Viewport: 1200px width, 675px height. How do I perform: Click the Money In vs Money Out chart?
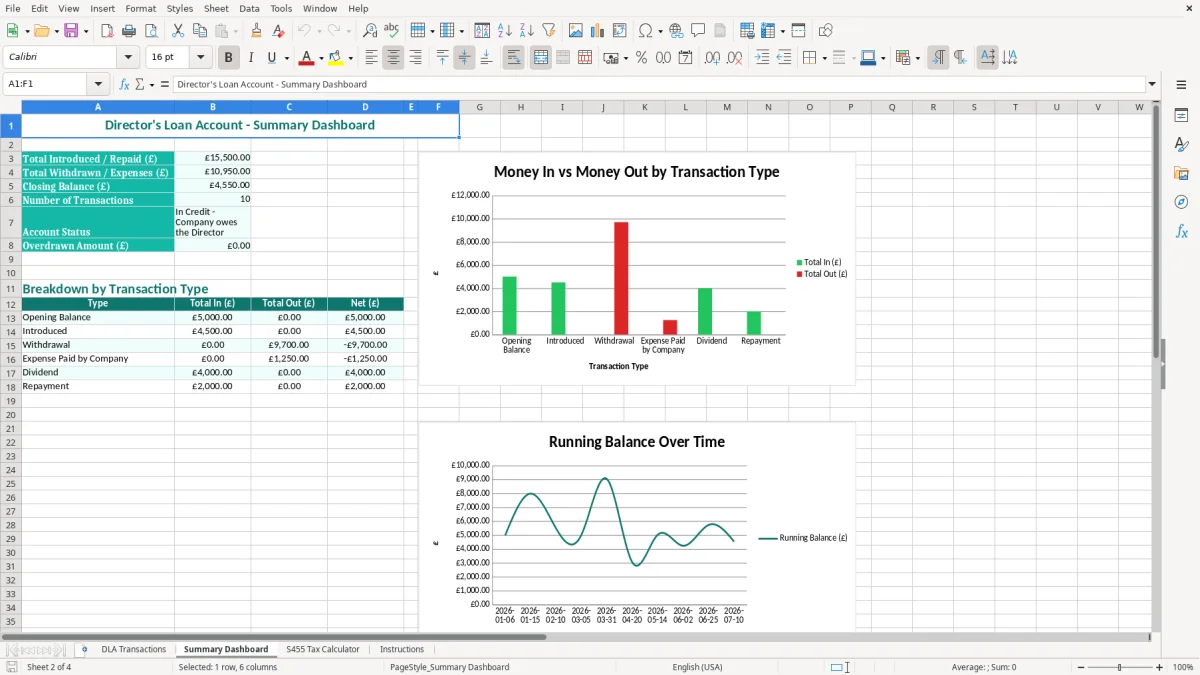pos(637,269)
